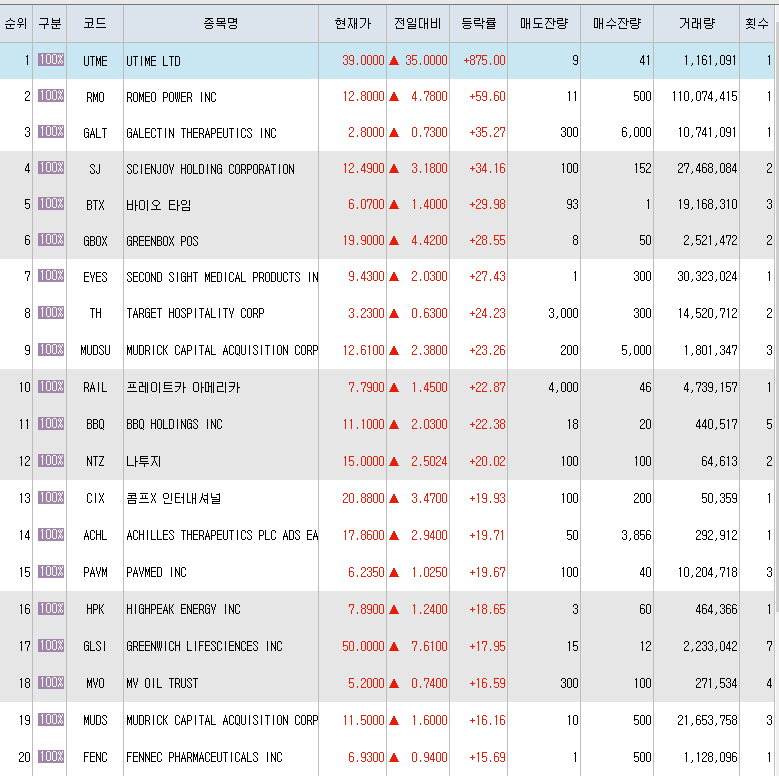The image size is (779, 776).
Task: Select the 콤프X 인터내셔널 stock name
Action: pyautogui.click(x=173, y=498)
